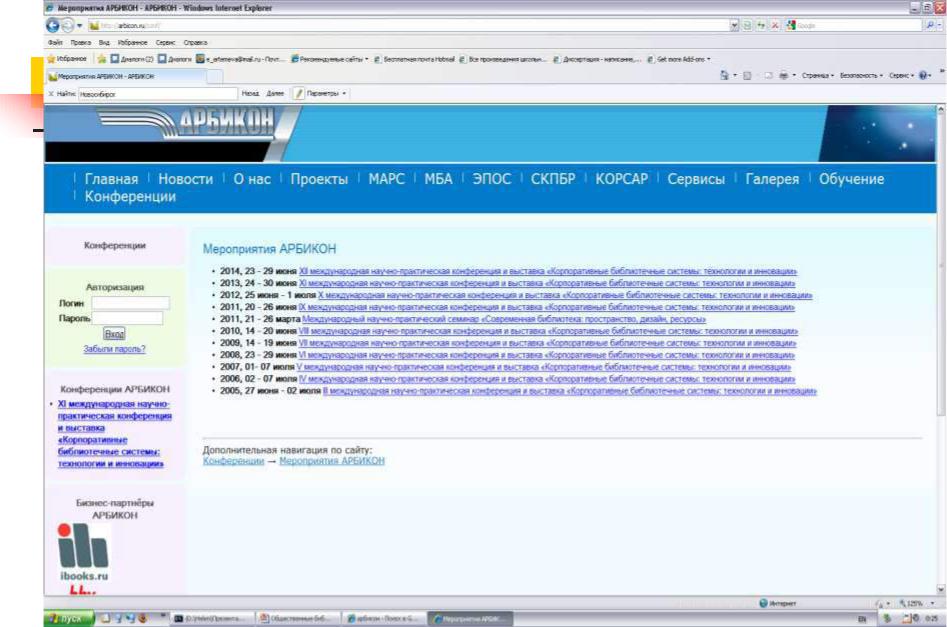Image resolution: width=947 pixels, height=627 pixels.
Task: Click the Вход login button
Action: 114,333
